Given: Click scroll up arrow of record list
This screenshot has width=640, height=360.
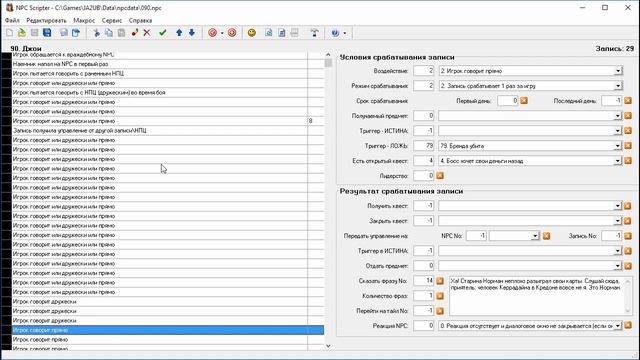Looking at the screenshot, I should (x=328, y=55).
